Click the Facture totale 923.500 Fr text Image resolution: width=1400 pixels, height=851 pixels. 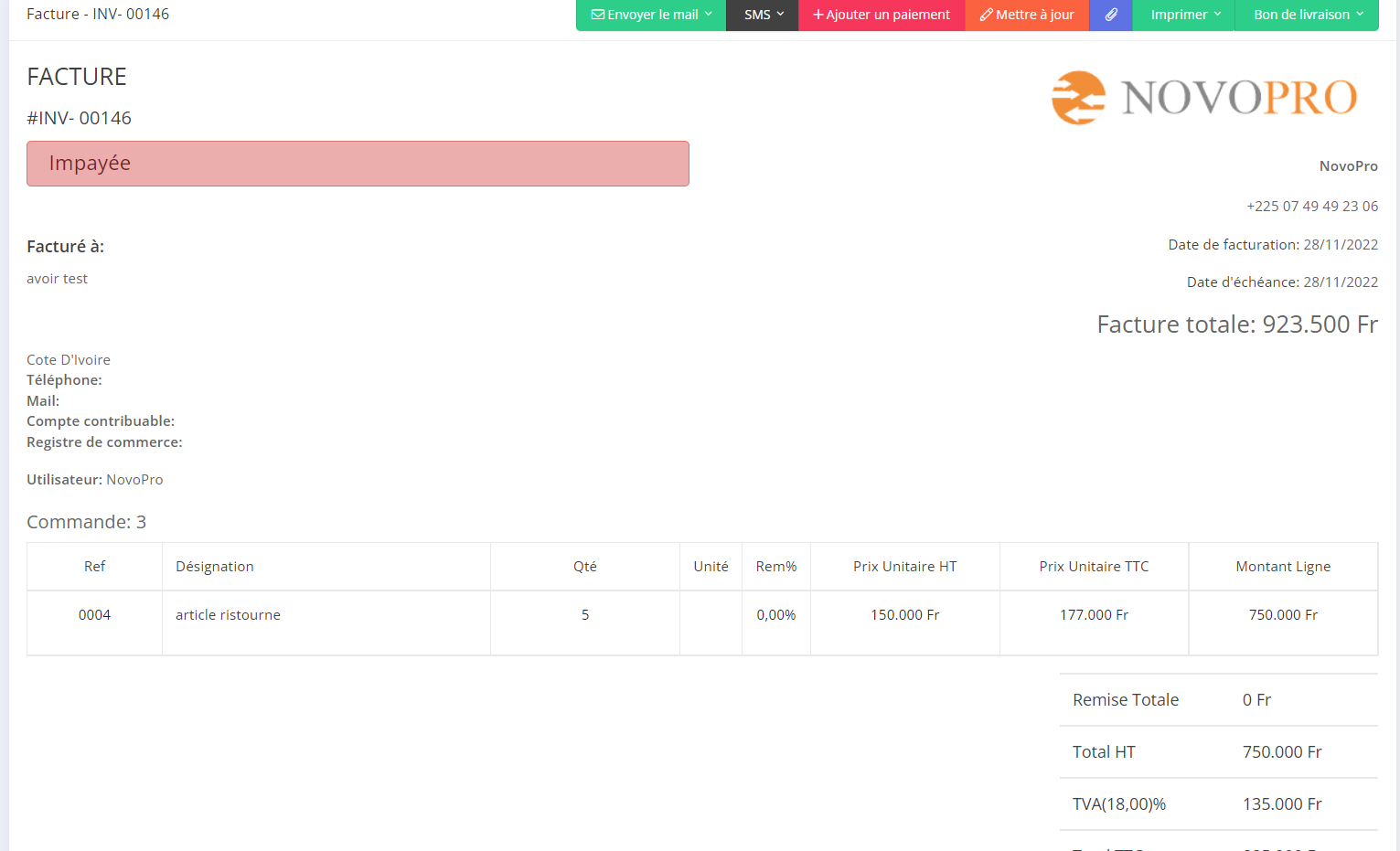(x=1236, y=324)
